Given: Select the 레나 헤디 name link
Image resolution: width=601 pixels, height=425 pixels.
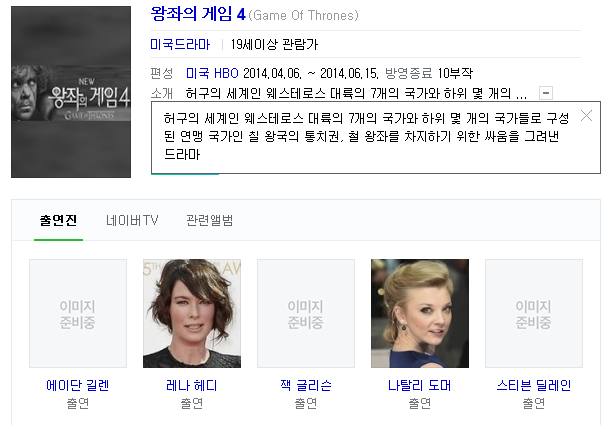Looking at the screenshot, I should [192, 385].
